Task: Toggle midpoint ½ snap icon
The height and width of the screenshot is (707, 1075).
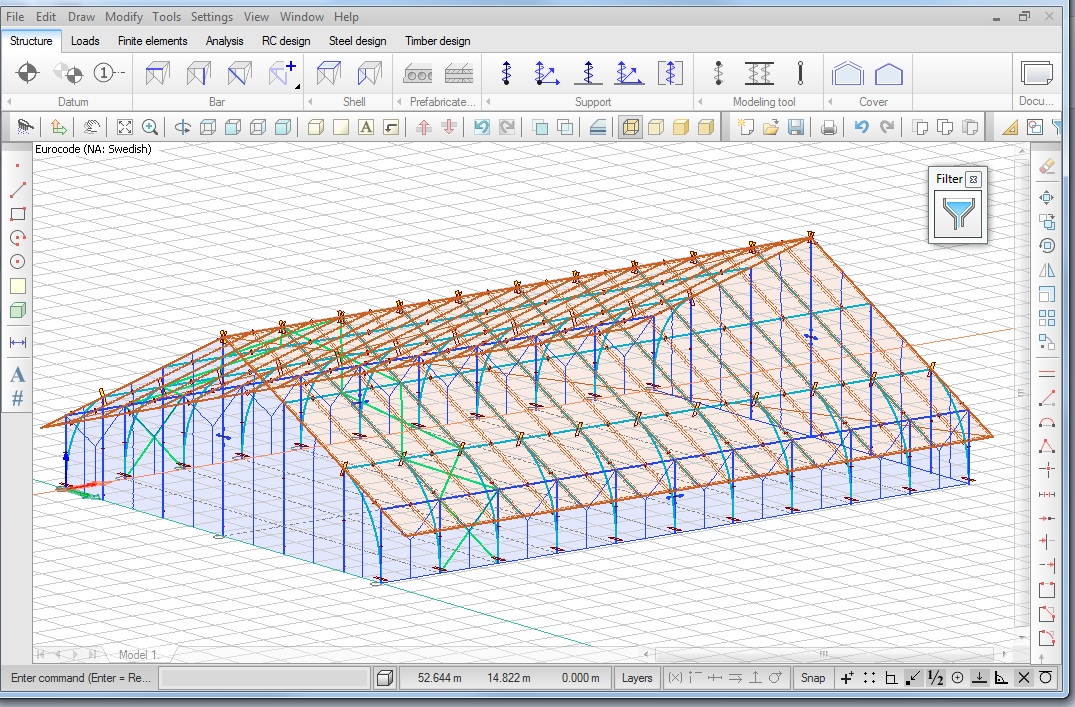Action: tap(935, 678)
